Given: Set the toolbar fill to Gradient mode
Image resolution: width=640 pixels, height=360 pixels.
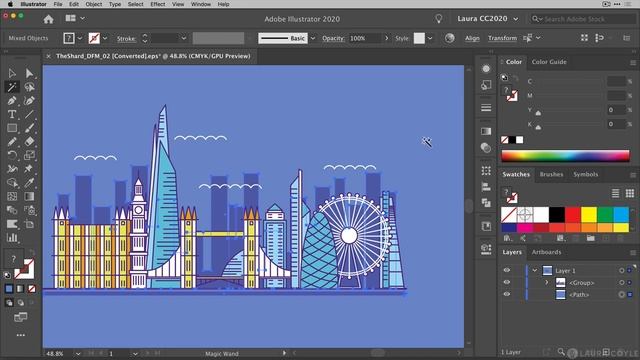Looking at the screenshot, I should point(20,289).
